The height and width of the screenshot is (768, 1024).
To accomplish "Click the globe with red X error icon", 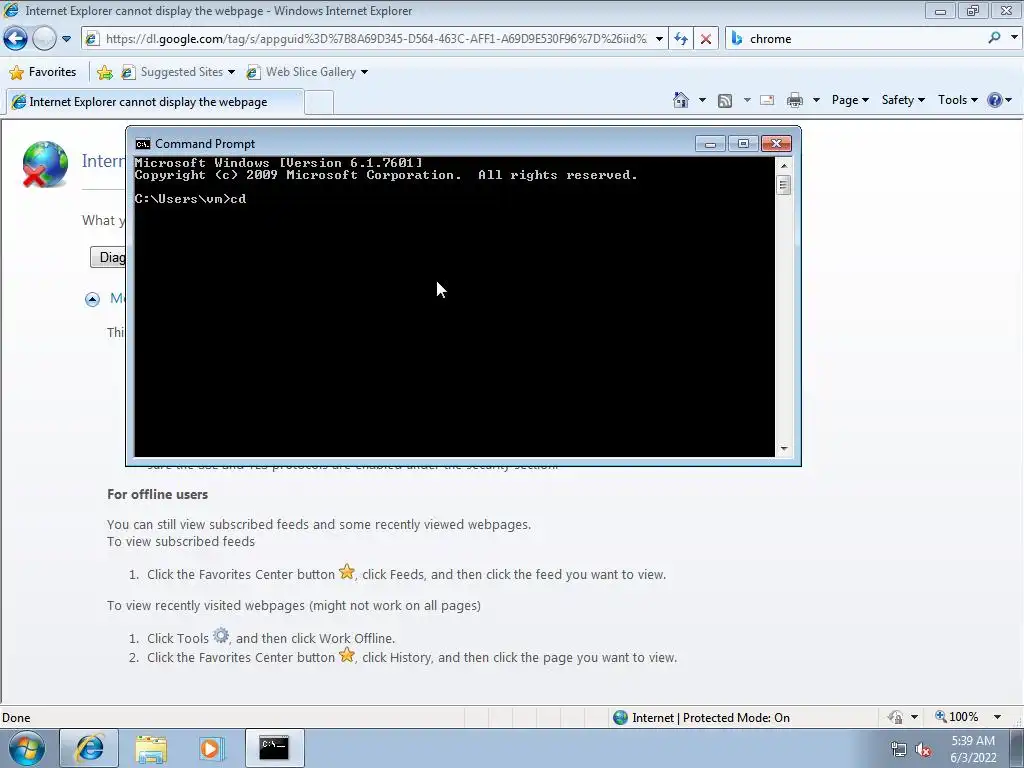I will pos(44,165).
